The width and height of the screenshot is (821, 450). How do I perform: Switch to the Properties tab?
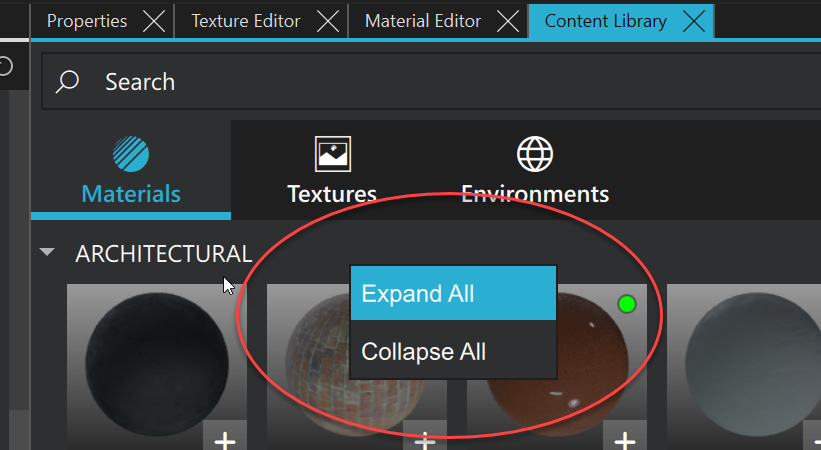pyautogui.click(x=87, y=21)
